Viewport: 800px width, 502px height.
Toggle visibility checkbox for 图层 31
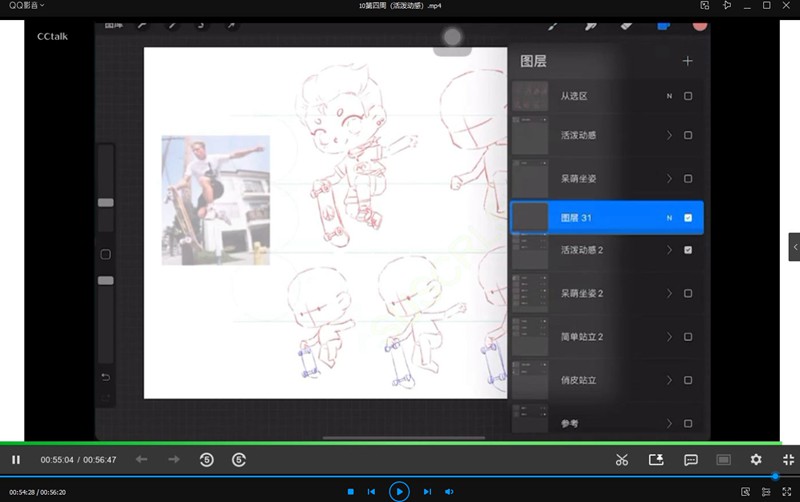688,217
